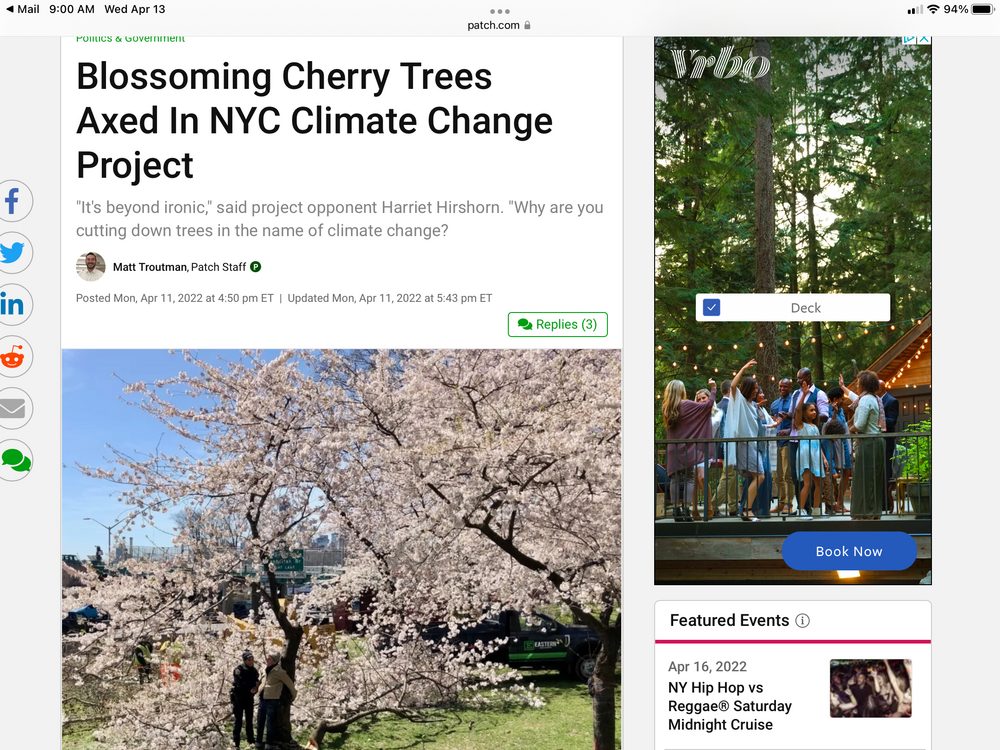
Task: Share article via Twitter bird icon
Action: [x=12, y=253]
